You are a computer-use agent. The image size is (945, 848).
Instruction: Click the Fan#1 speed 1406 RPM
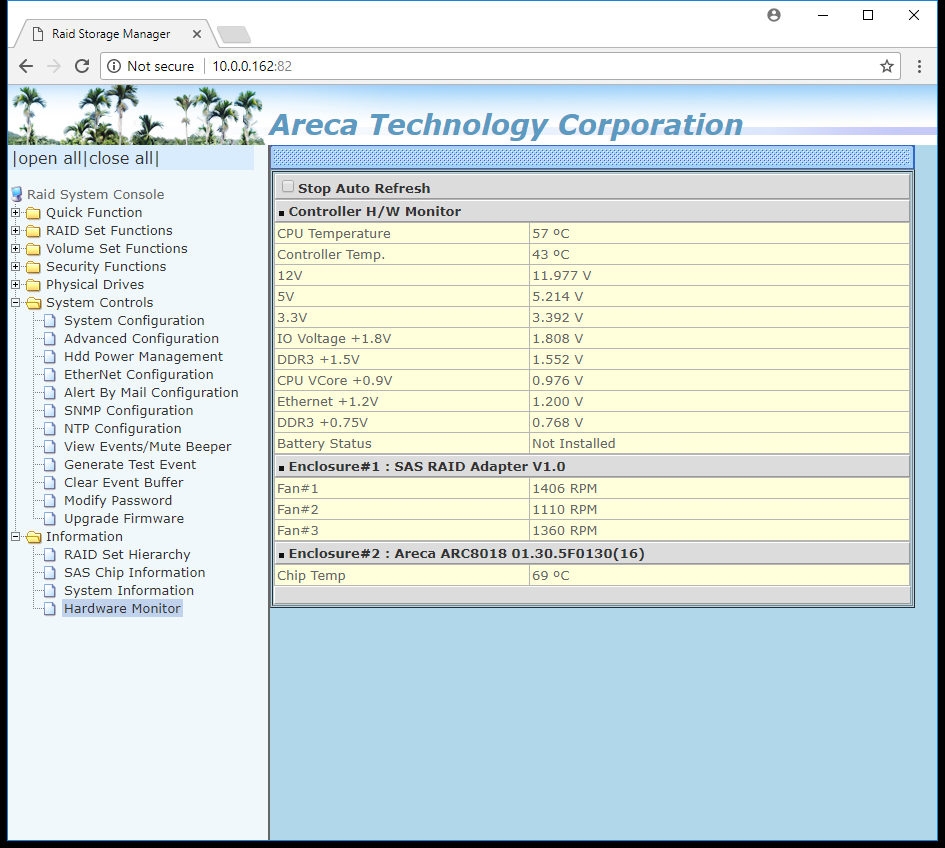pos(564,489)
